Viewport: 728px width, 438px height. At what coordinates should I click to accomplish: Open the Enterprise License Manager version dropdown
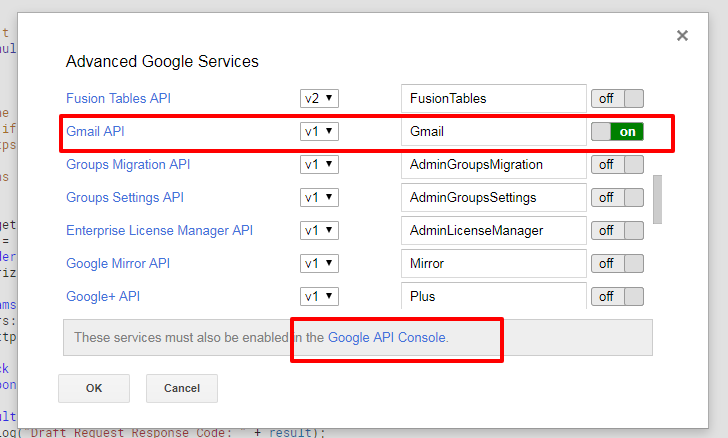tap(319, 230)
